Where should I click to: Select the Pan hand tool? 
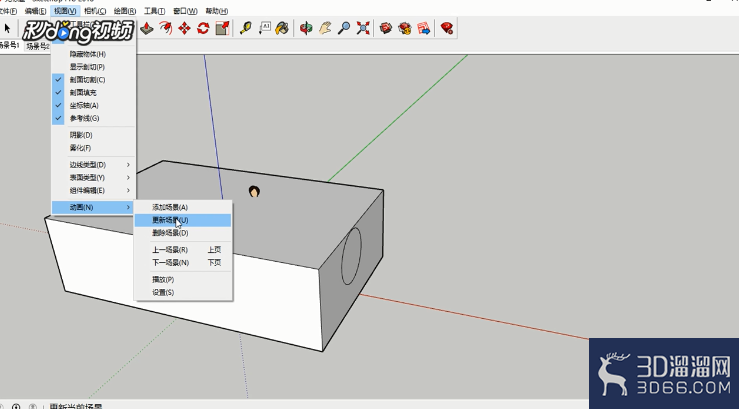click(x=325, y=28)
